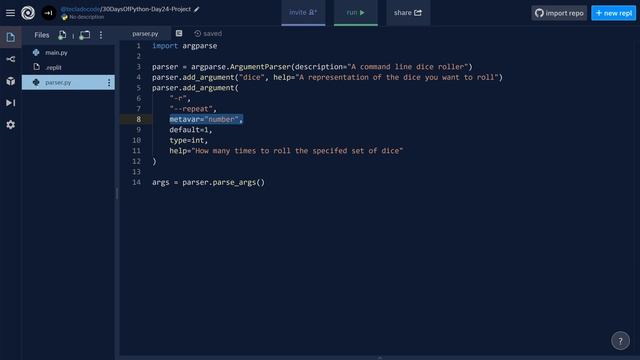Click the description string on line 3

click(408, 67)
